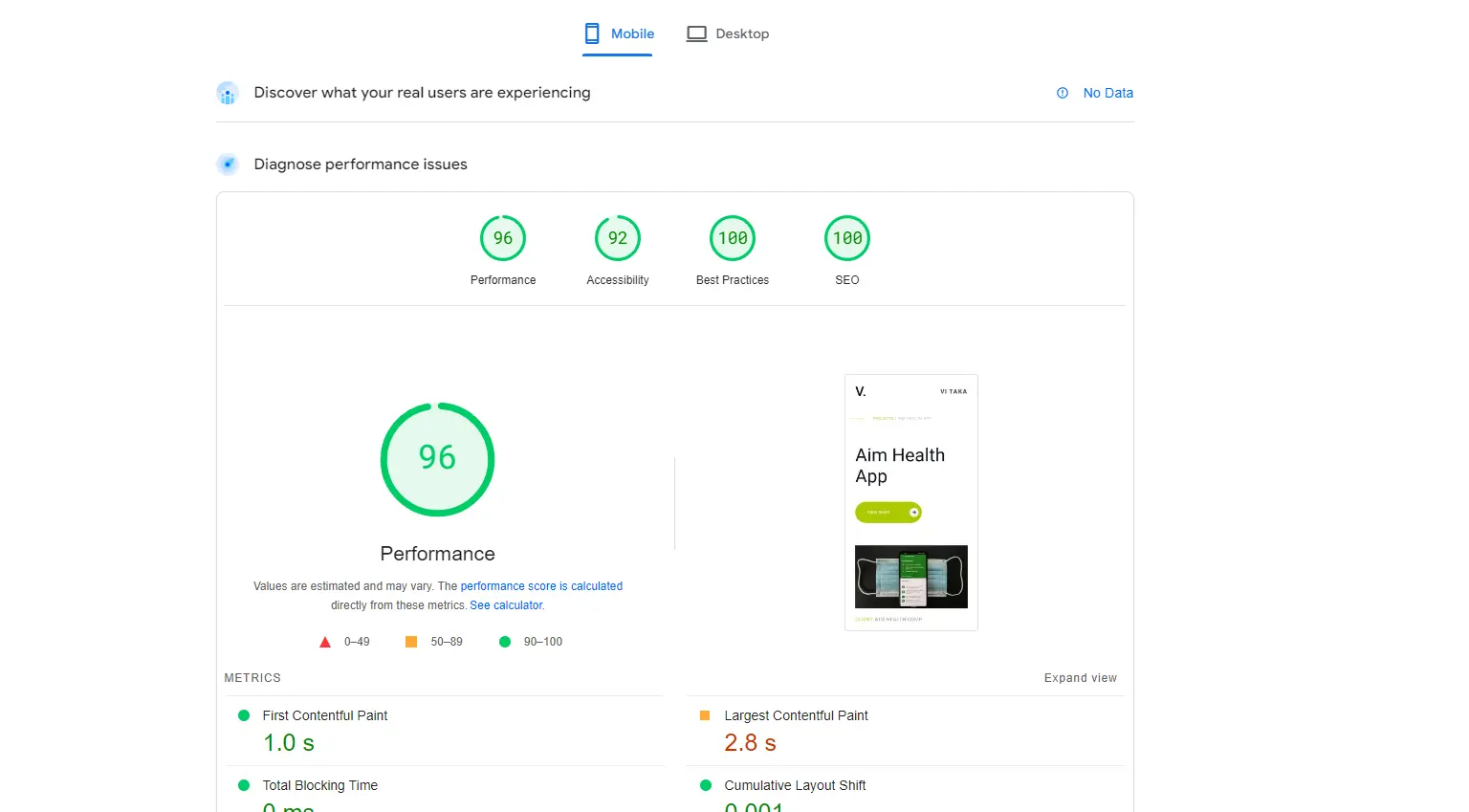This screenshot has width=1469, height=812.
Task: Open the No Data link
Action: [x=1107, y=93]
